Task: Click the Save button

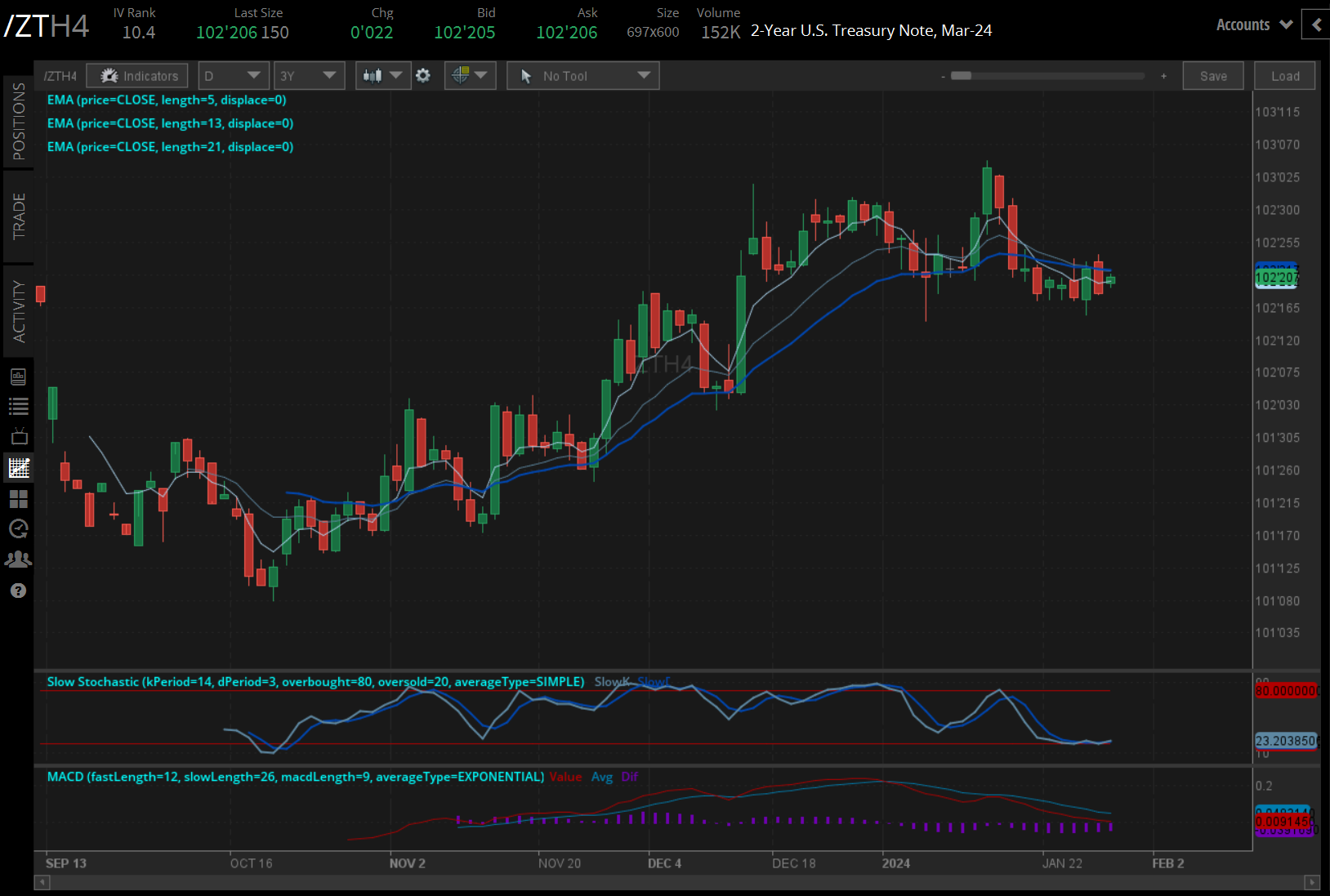Action: [x=1213, y=75]
